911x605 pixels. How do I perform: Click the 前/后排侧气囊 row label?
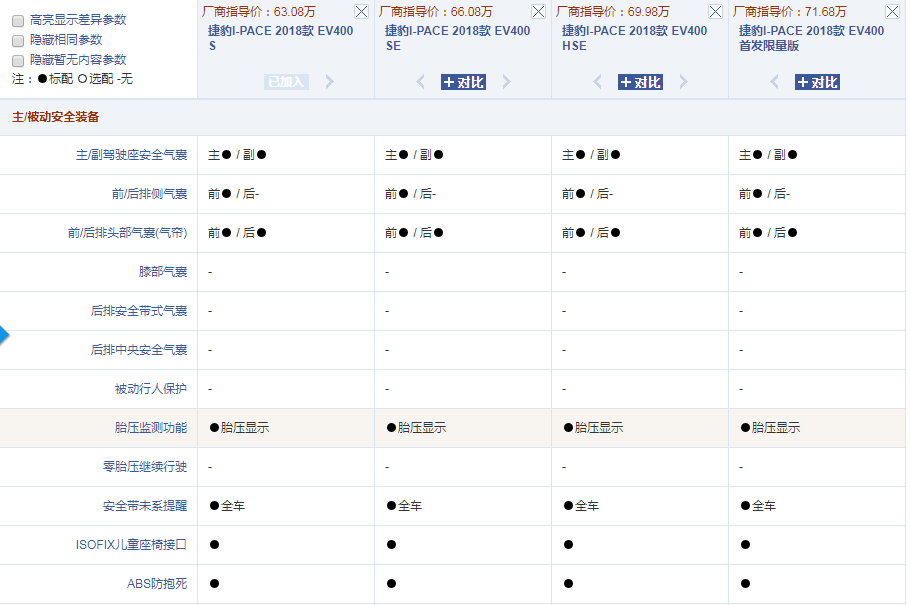click(150, 194)
